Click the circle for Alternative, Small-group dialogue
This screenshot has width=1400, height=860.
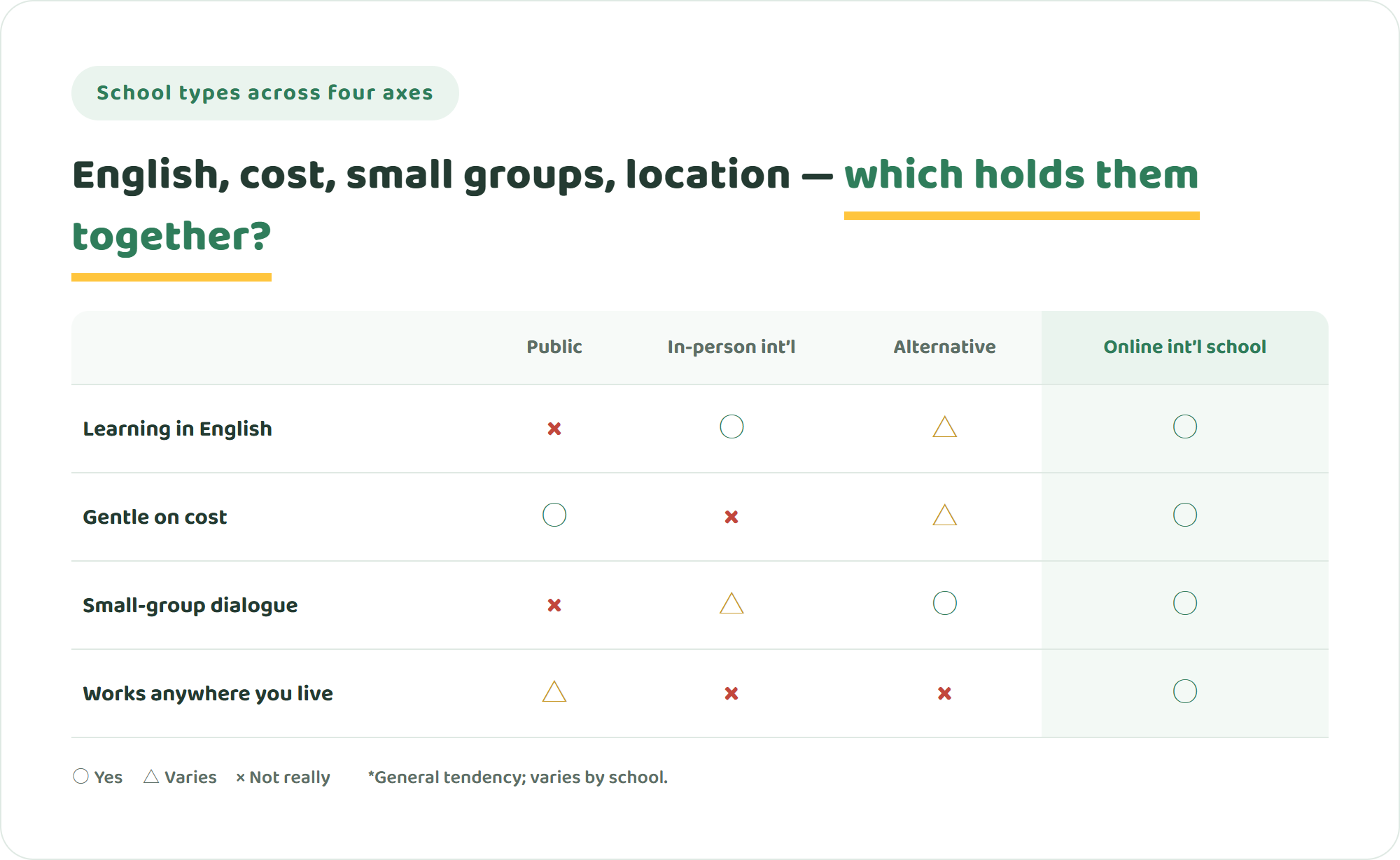point(944,603)
